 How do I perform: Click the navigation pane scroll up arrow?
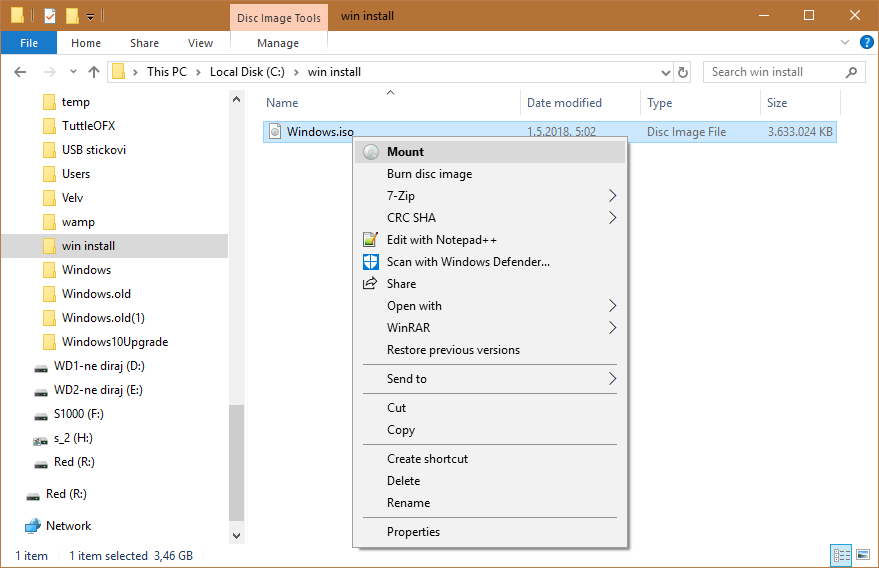point(237,99)
